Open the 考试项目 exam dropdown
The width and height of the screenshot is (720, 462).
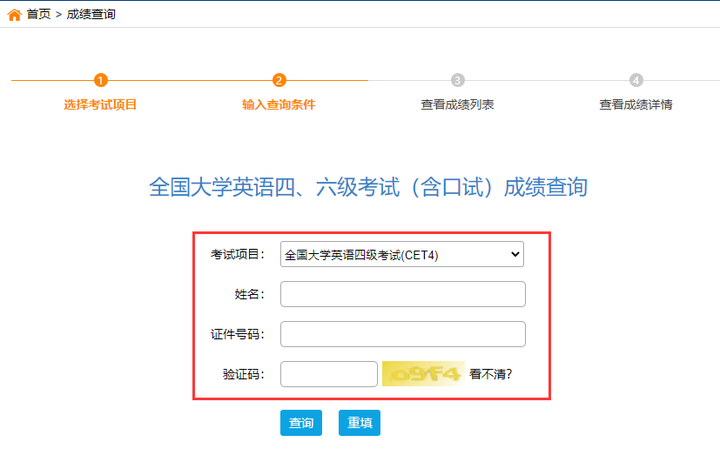click(x=402, y=254)
